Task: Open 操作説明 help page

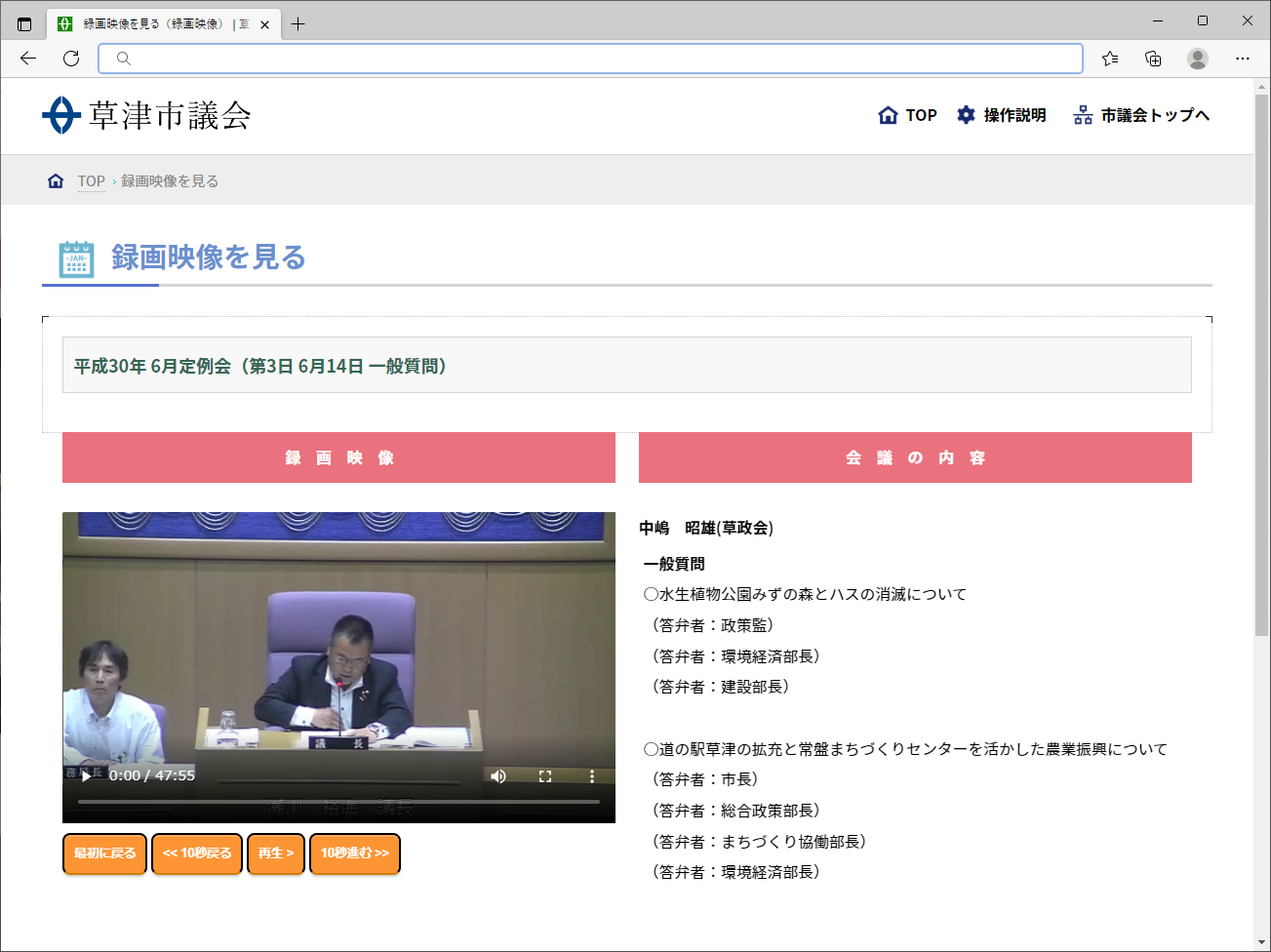Action: click(x=1001, y=115)
